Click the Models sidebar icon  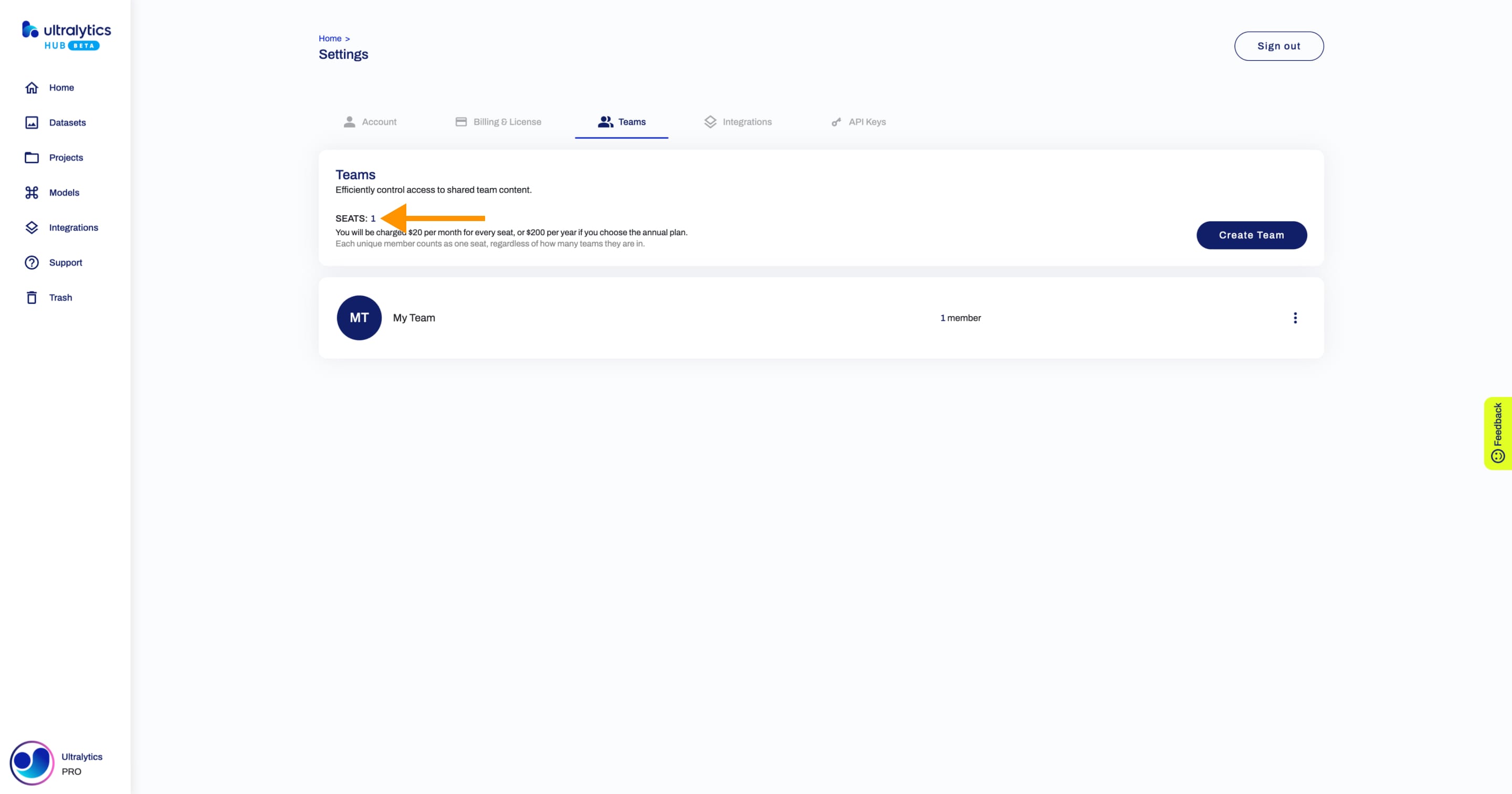coord(31,192)
